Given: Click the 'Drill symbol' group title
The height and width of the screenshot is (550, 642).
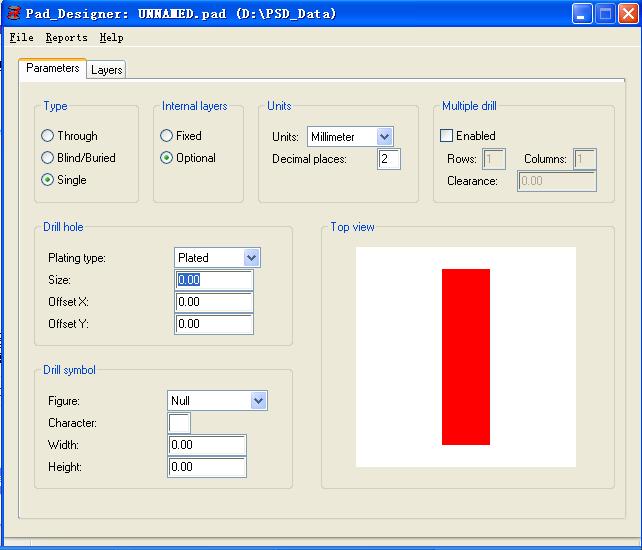Looking at the screenshot, I should click(x=69, y=370).
